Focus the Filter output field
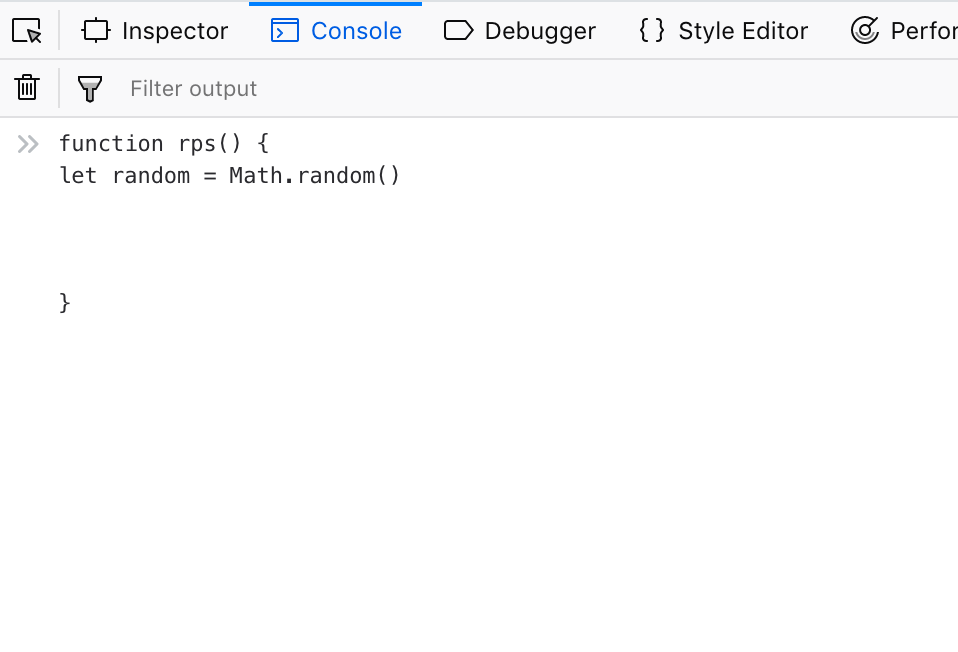Screen dimensions: 958x652 coord(538,89)
